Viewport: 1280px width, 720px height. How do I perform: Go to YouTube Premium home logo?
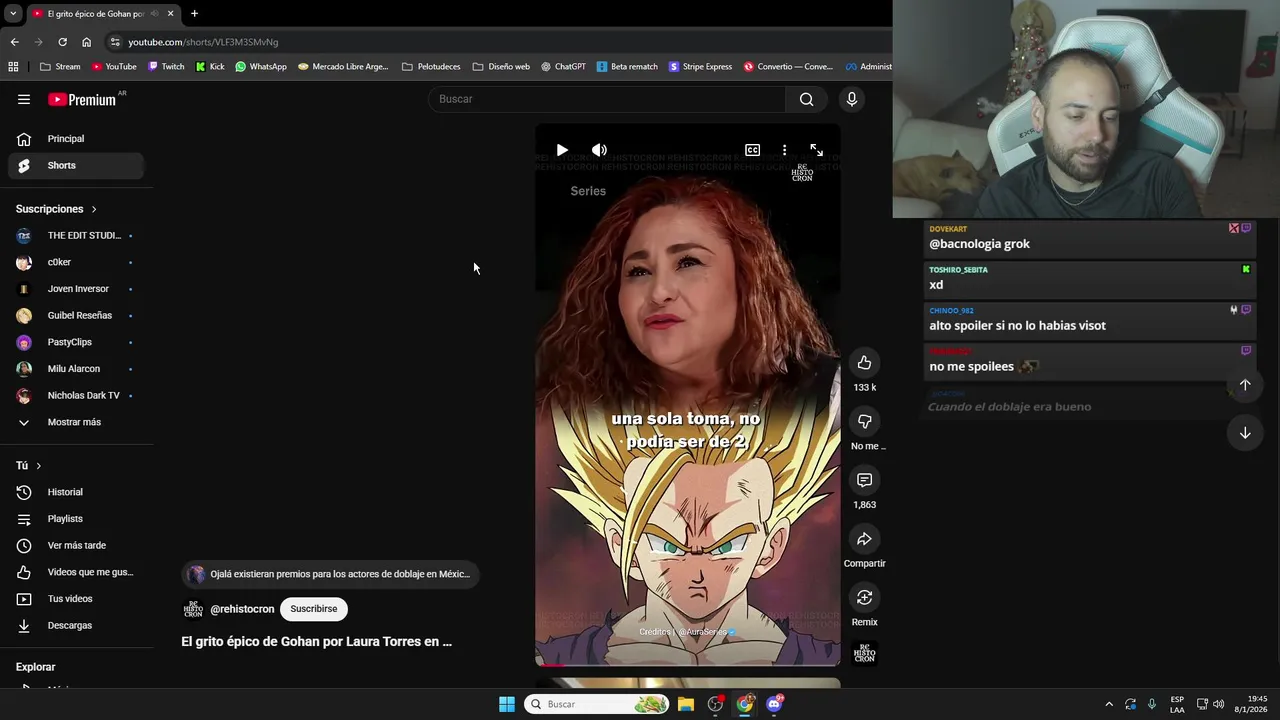[x=82, y=99]
